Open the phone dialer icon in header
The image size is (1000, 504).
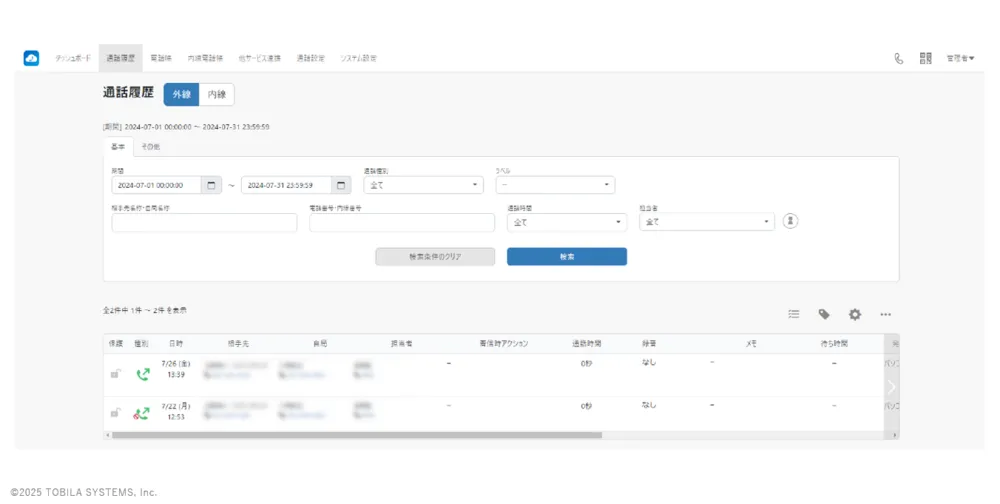898,58
